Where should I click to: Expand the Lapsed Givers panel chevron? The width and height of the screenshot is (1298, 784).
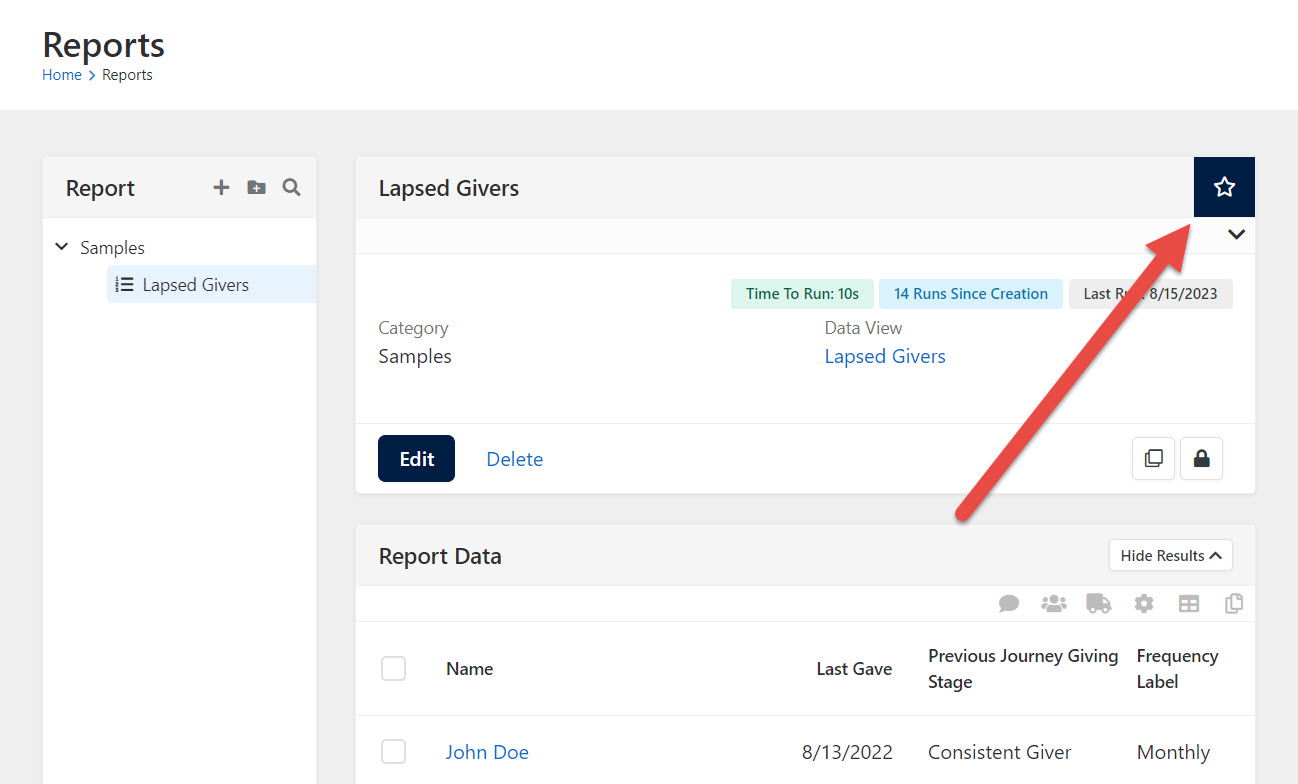1237,234
